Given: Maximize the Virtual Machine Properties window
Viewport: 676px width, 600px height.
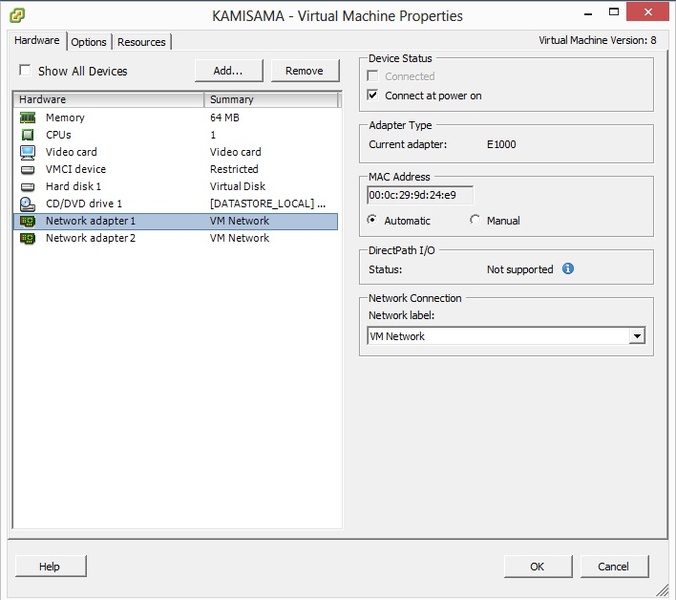Looking at the screenshot, I should click(x=614, y=12).
